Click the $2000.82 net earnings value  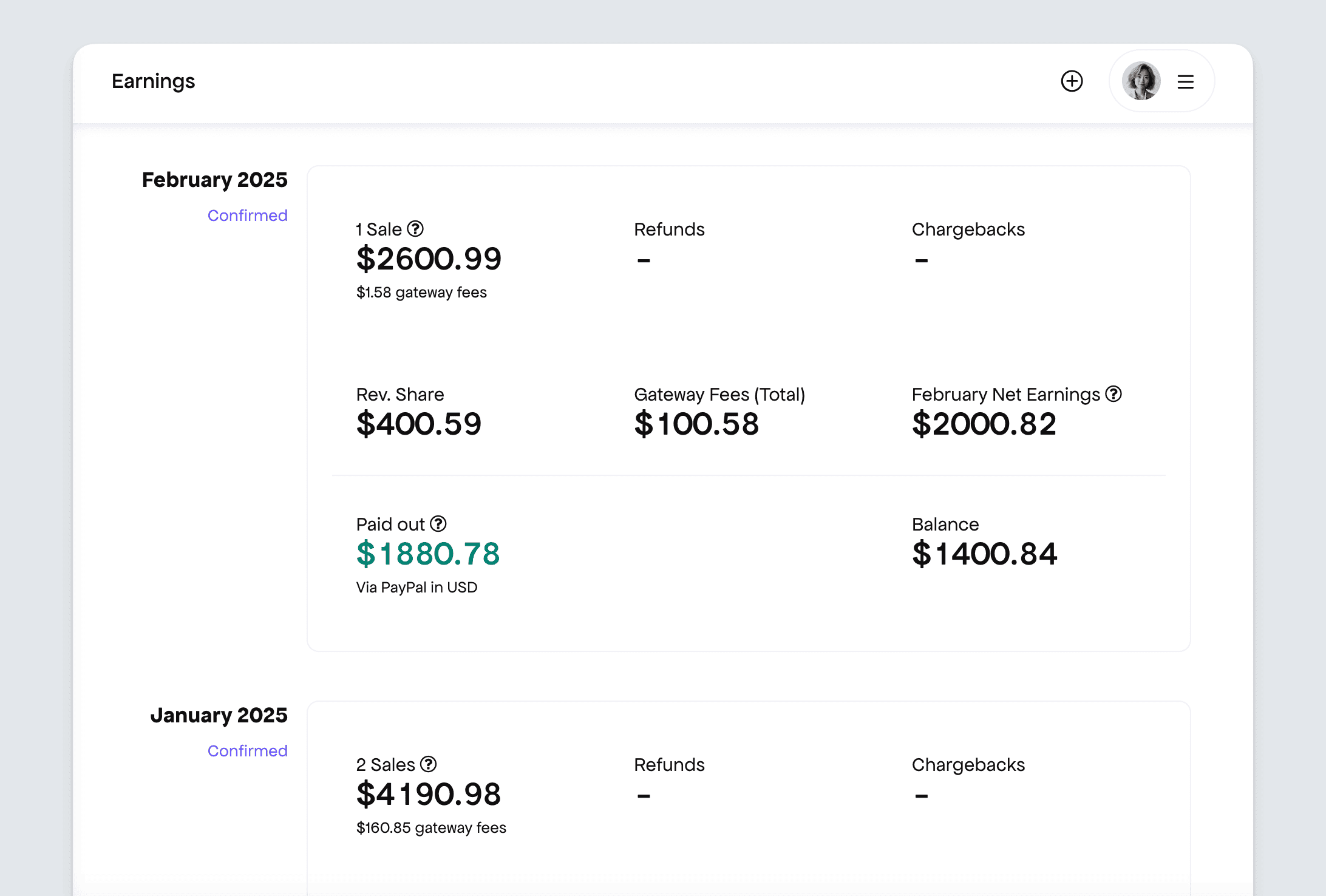click(x=984, y=424)
